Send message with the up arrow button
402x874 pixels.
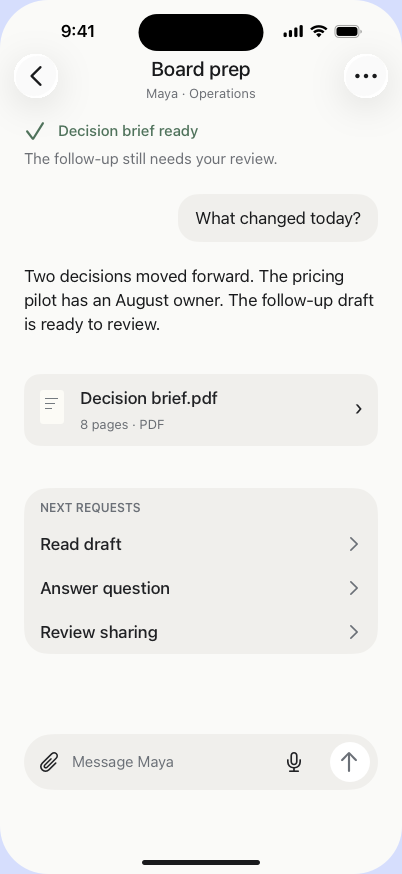[x=349, y=762]
